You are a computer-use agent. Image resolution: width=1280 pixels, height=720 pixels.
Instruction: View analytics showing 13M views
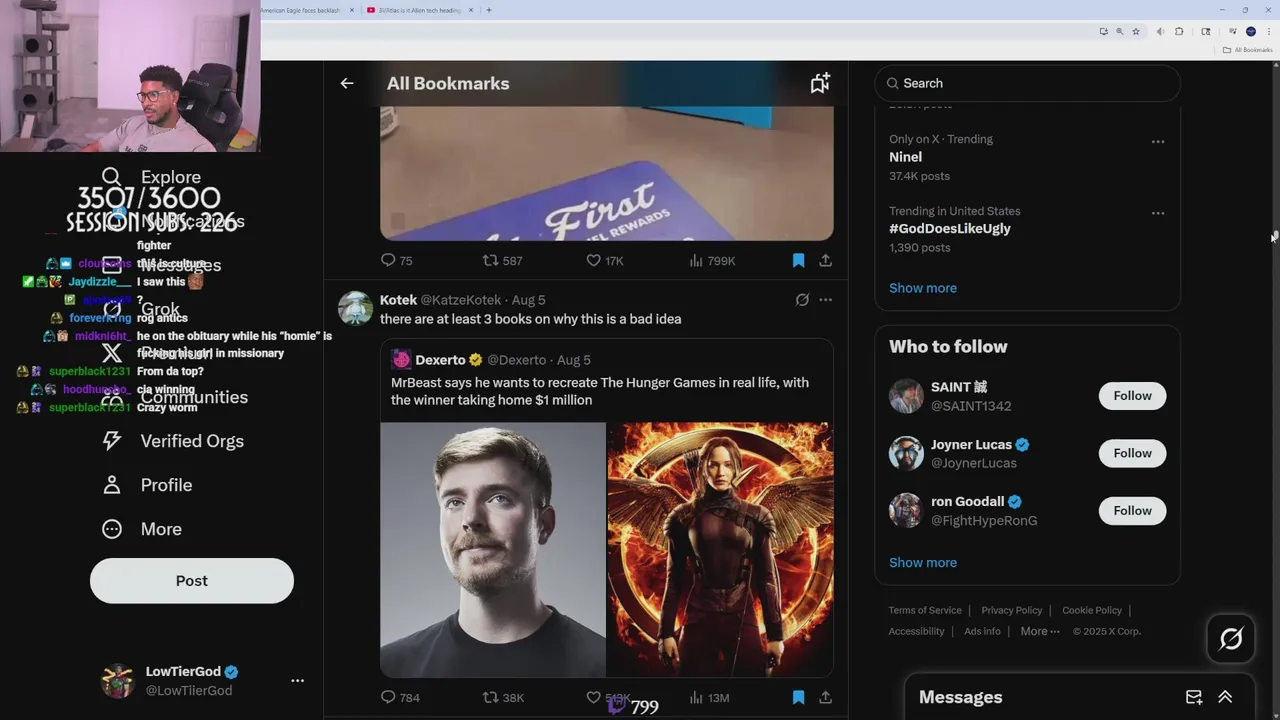tap(709, 697)
